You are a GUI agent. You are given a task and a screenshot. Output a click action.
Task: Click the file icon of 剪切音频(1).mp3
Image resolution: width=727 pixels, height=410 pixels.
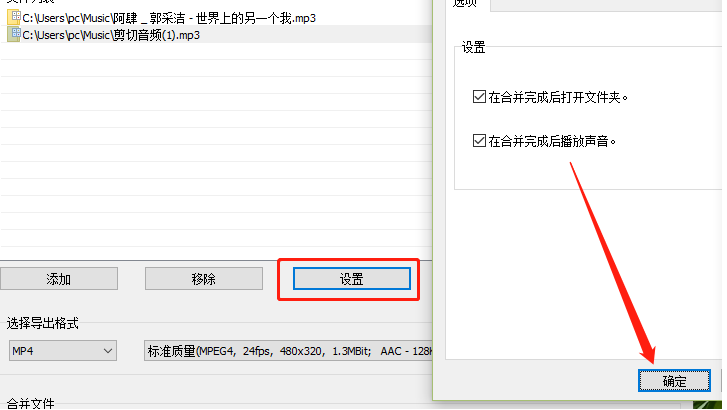(14, 35)
